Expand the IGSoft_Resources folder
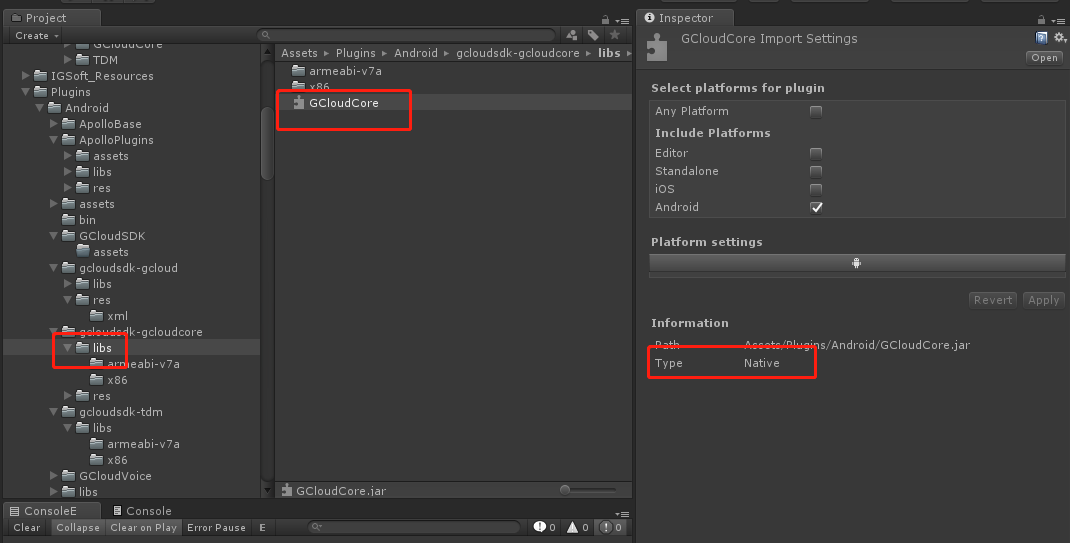This screenshot has height=543, width=1070. [26, 76]
